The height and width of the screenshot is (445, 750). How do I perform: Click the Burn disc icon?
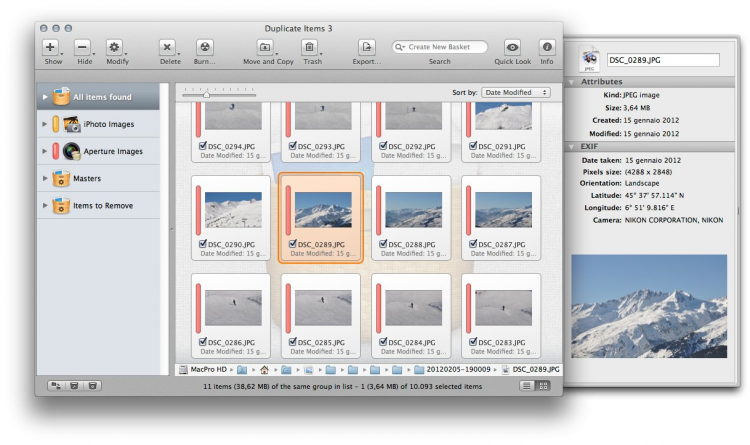204,47
